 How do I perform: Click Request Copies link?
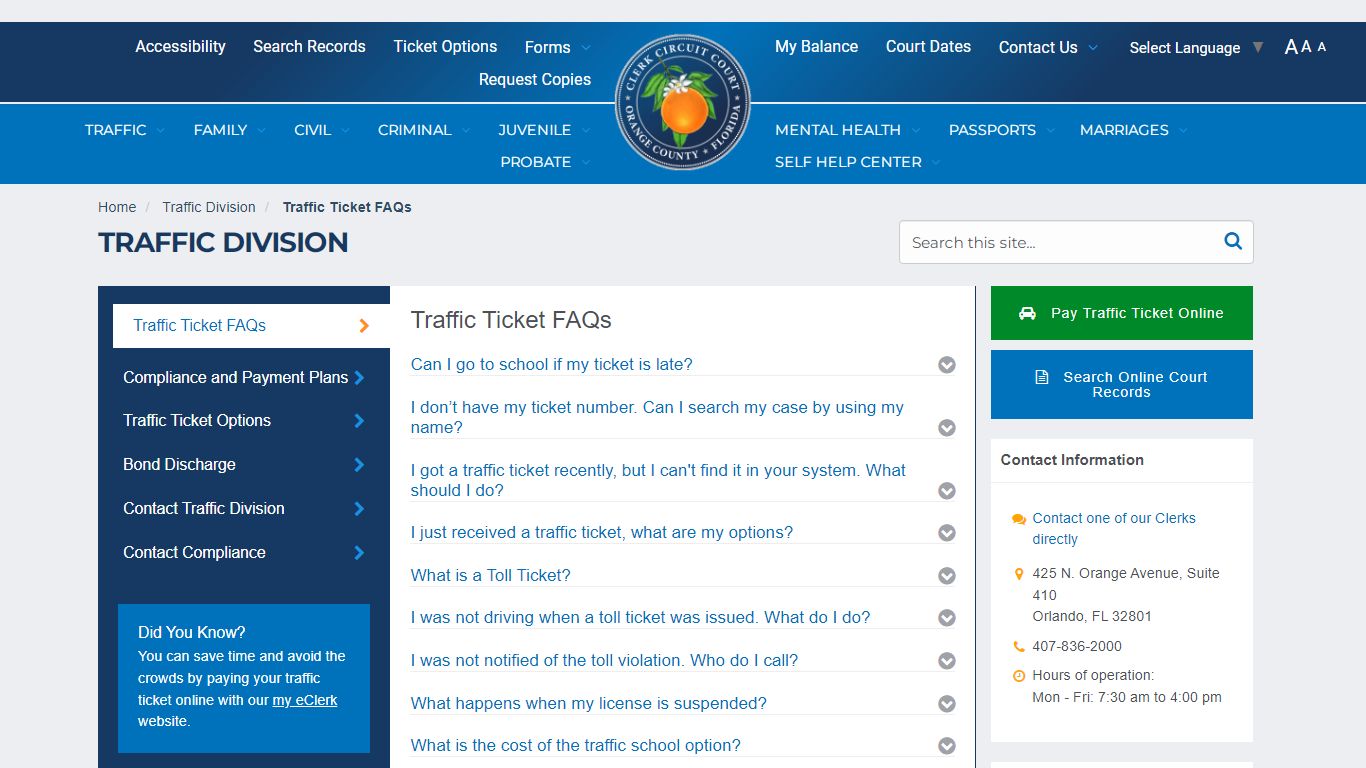pyautogui.click(x=534, y=79)
